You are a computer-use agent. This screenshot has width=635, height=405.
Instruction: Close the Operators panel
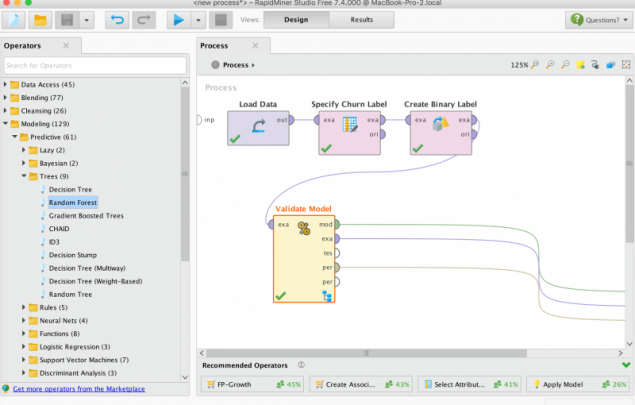click(x=66, y=46)
